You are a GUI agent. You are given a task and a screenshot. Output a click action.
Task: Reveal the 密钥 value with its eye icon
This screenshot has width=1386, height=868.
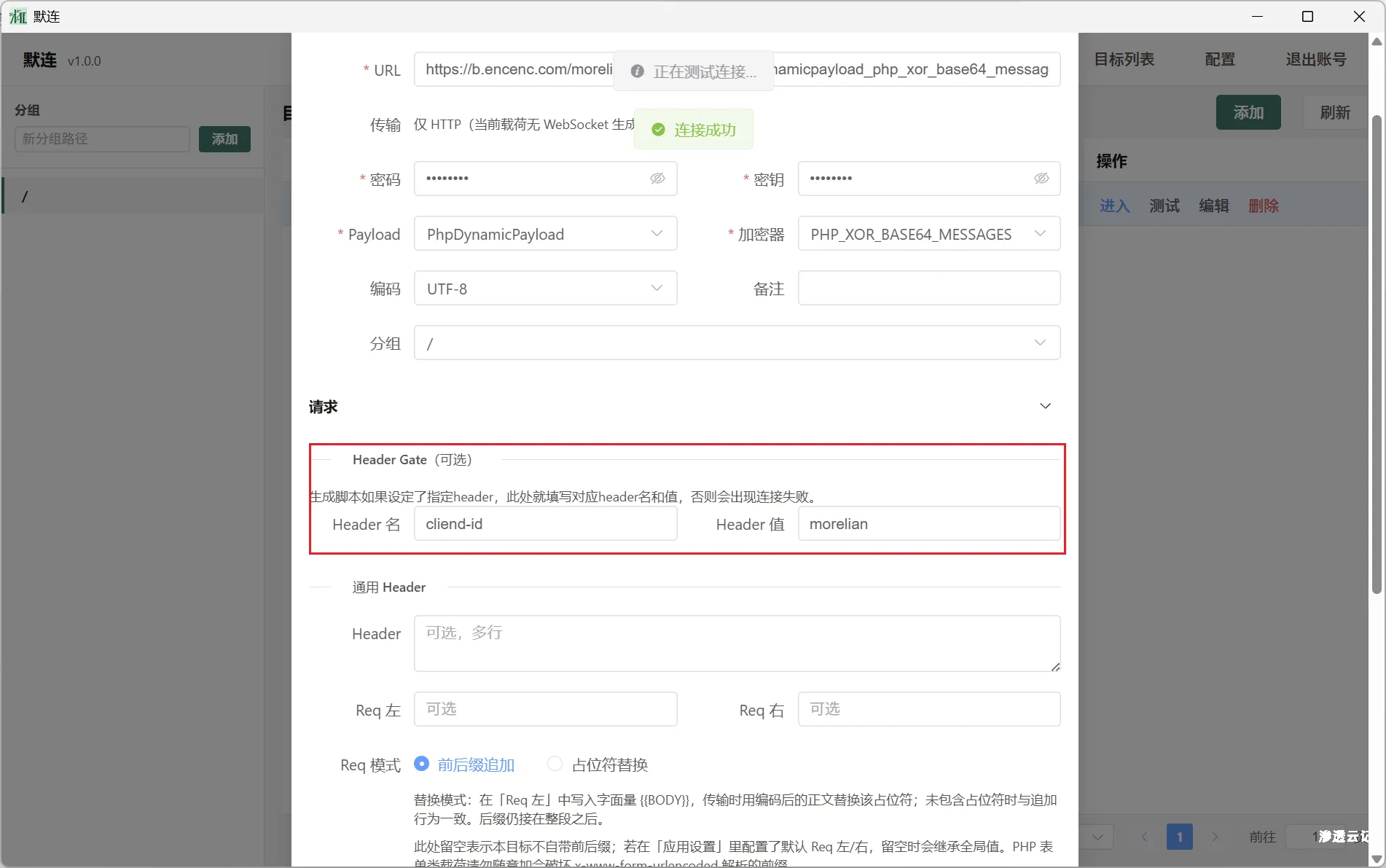point(1041,179)
